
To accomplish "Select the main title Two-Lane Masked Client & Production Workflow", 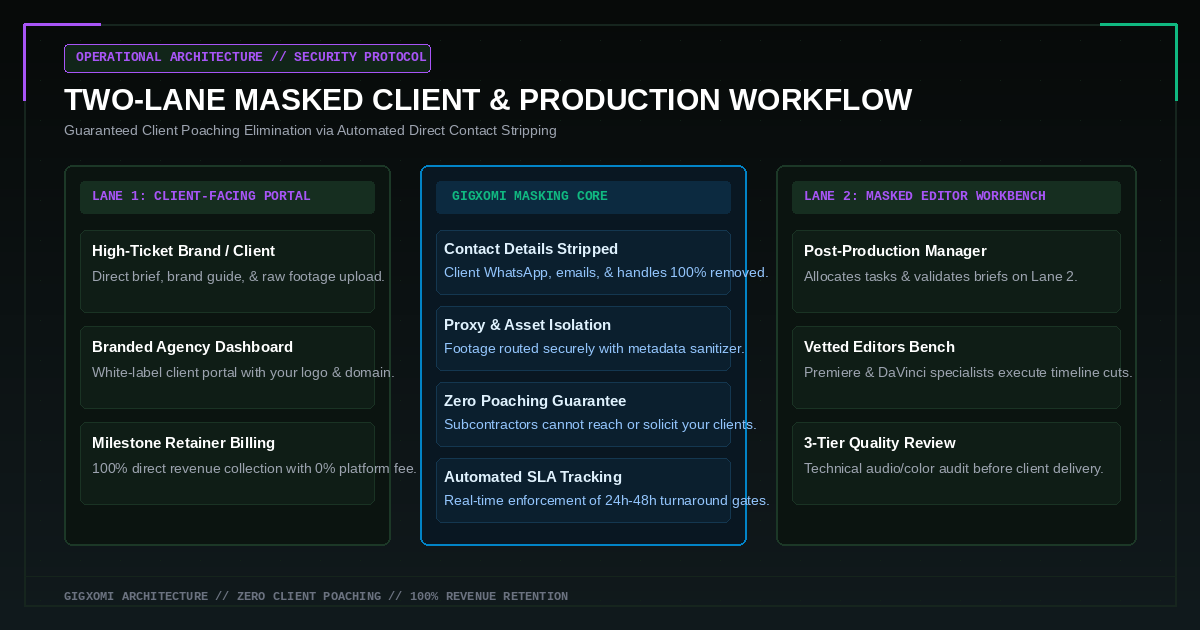I will (488, 100).
